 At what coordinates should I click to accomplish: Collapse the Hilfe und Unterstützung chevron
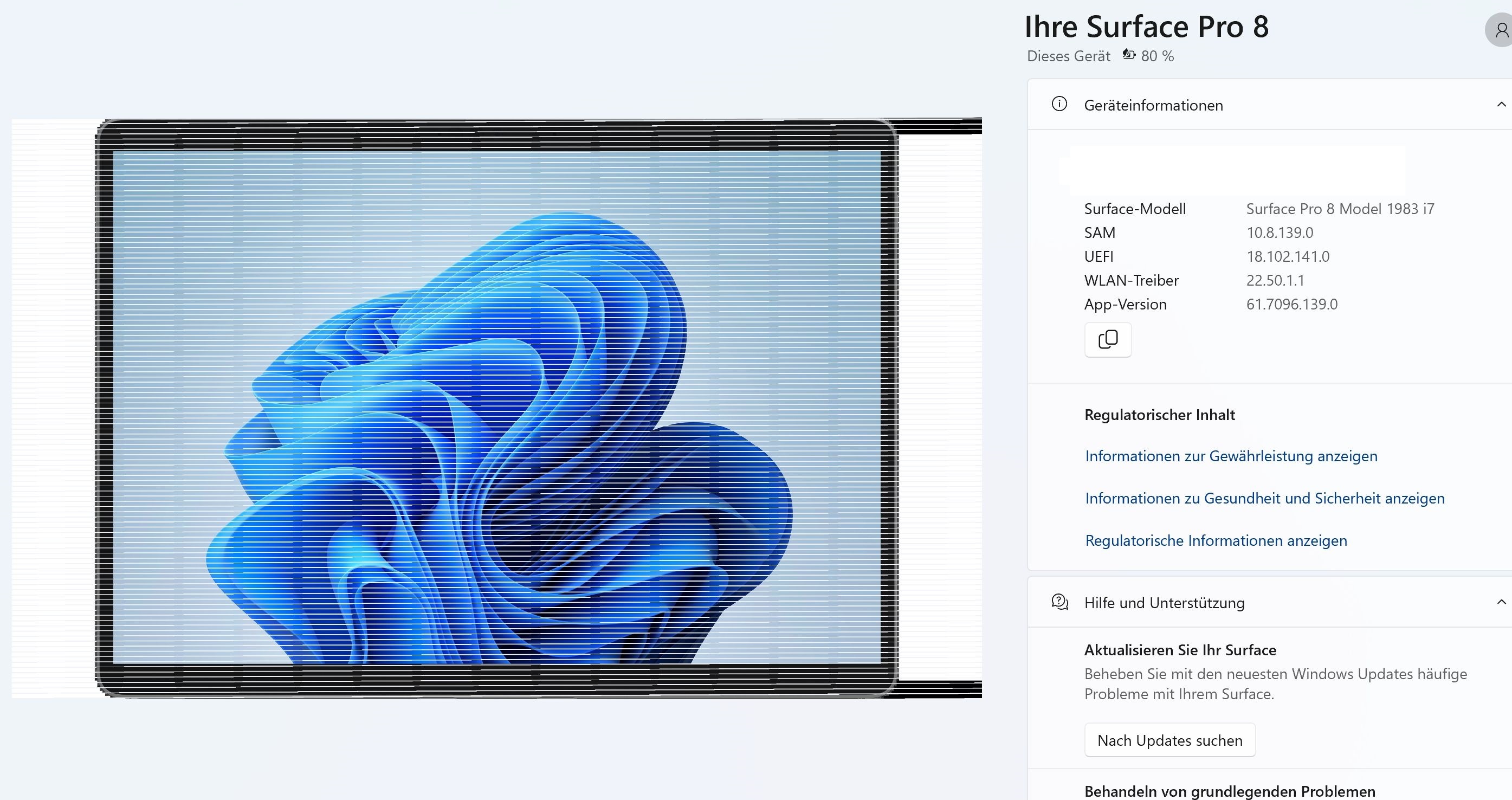1501,602
